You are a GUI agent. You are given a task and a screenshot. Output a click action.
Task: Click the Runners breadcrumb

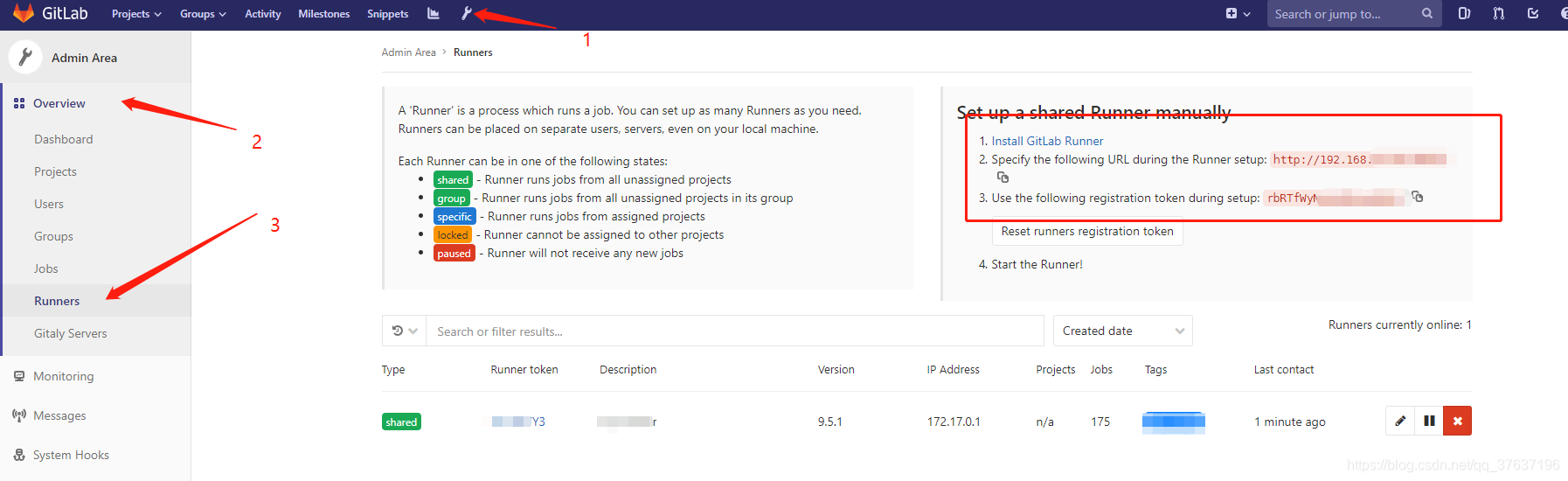pos(473,52)
